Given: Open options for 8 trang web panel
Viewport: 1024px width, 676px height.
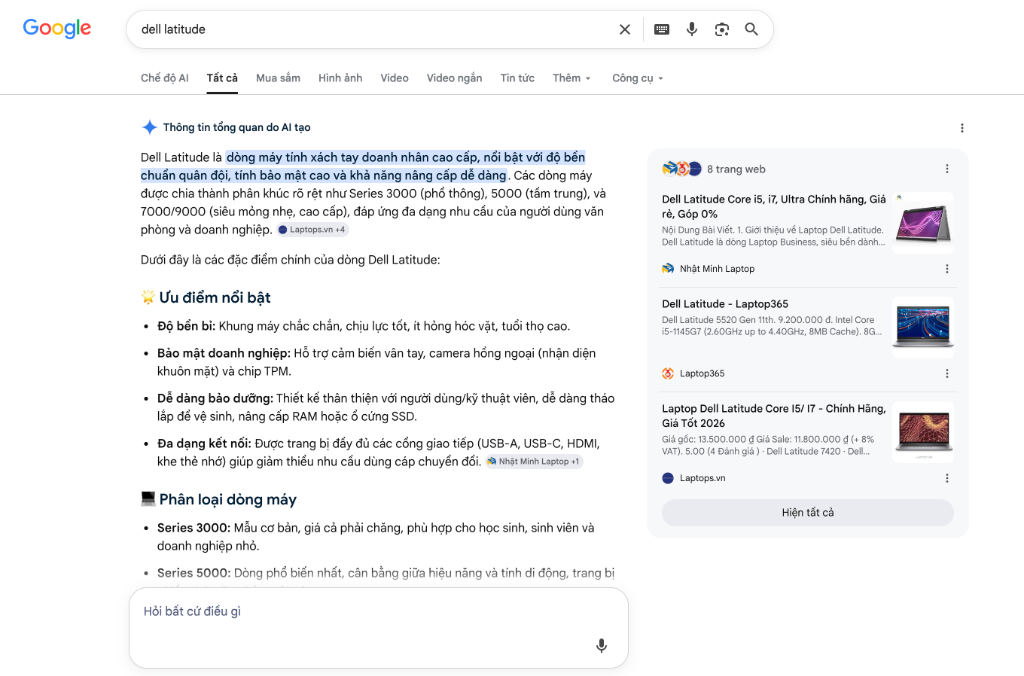Looking at the screenshot, I should [x=947, y=169].
